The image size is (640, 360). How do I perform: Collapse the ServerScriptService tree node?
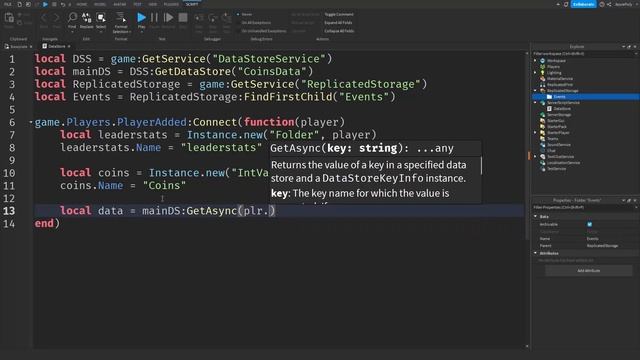tap(536, 103)
